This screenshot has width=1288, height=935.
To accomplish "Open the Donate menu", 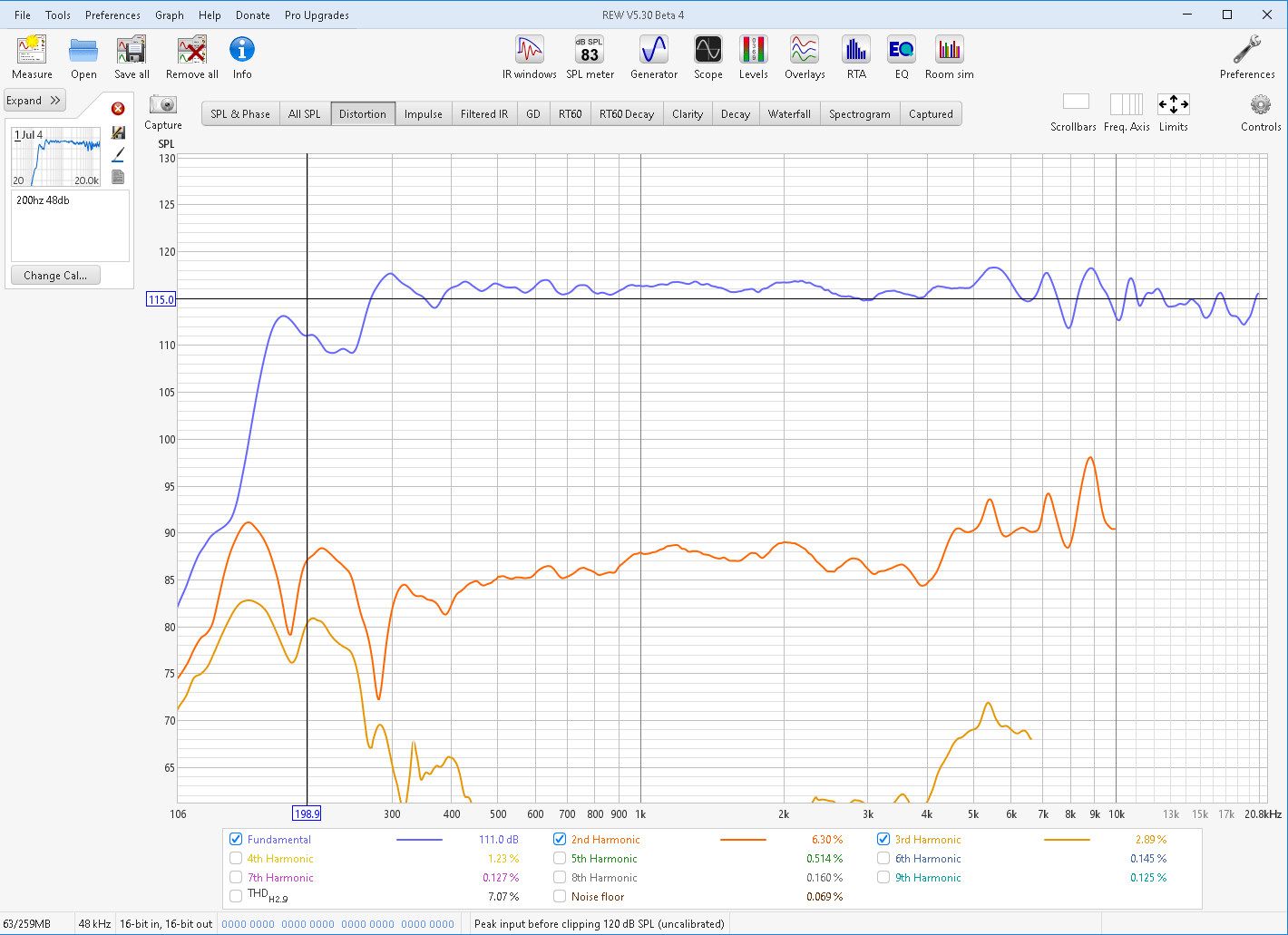I will [x=253, y=15].
